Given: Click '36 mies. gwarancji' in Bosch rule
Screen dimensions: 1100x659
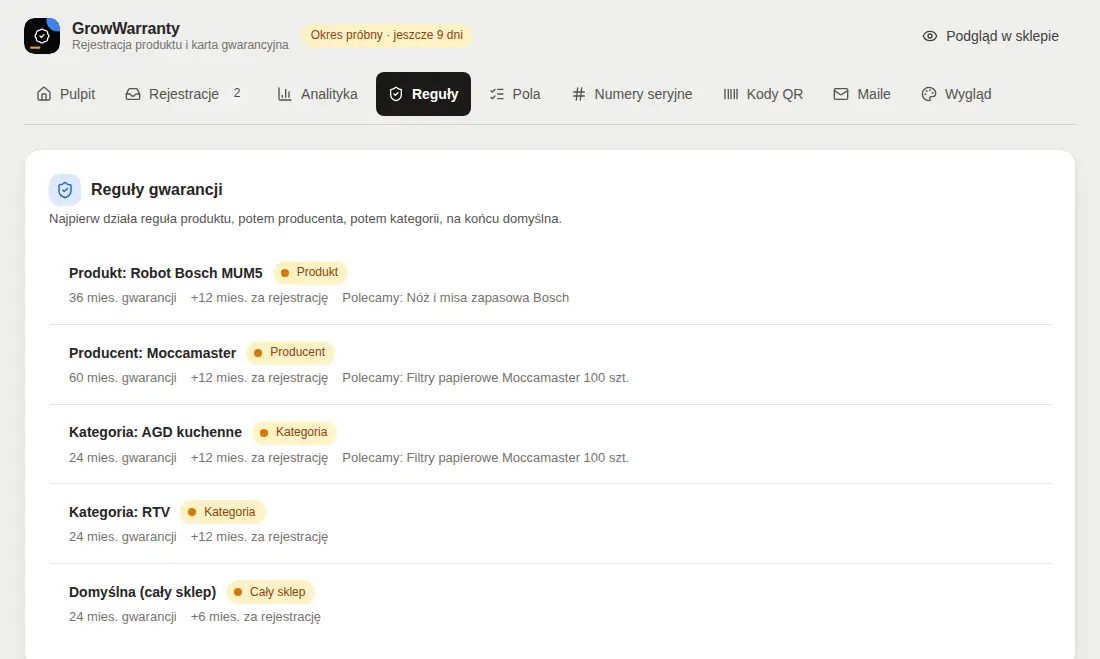Looking at the screenshot, I should (x=123, y=298).
